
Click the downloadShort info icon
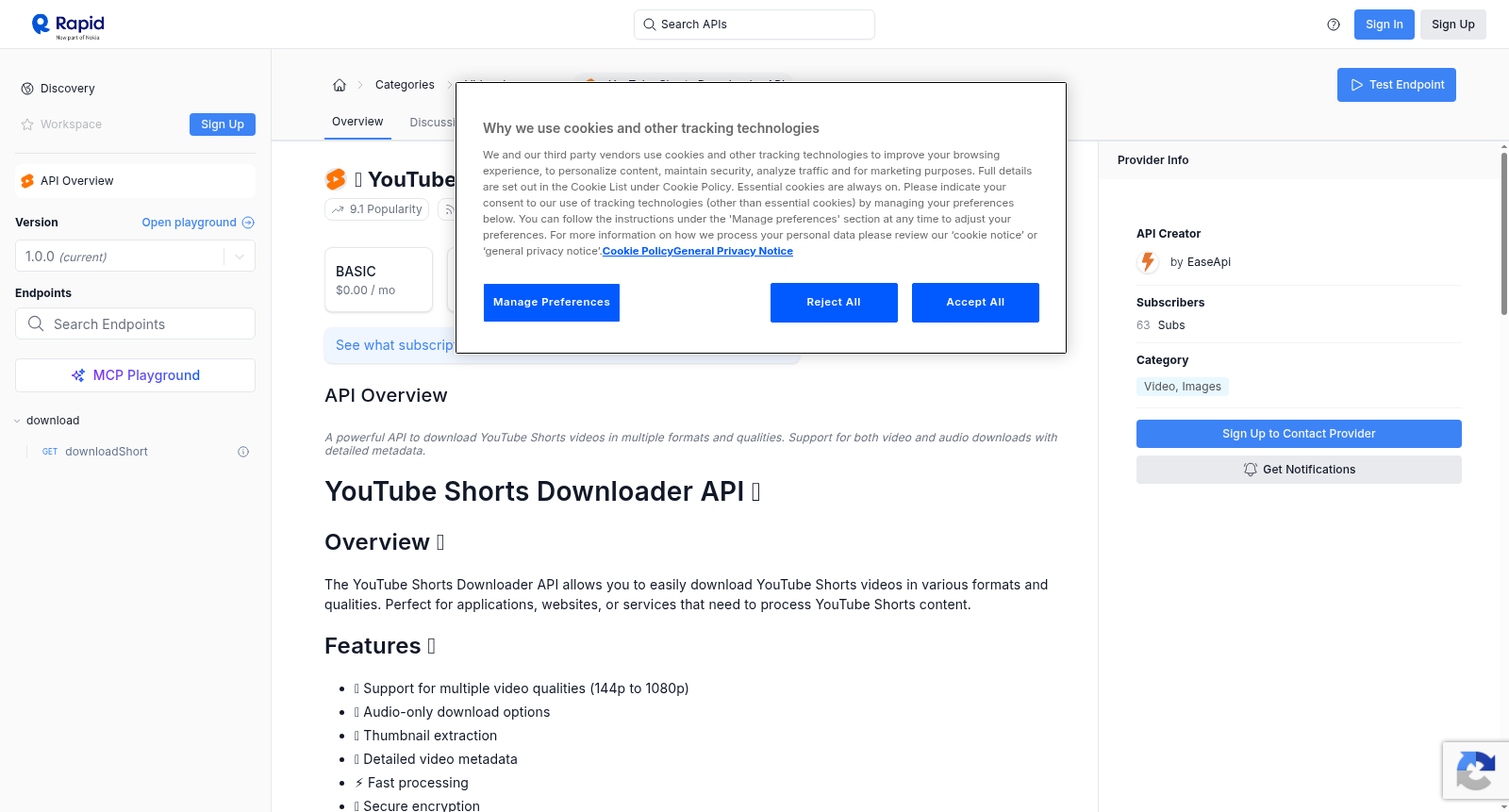pos(243,452)
